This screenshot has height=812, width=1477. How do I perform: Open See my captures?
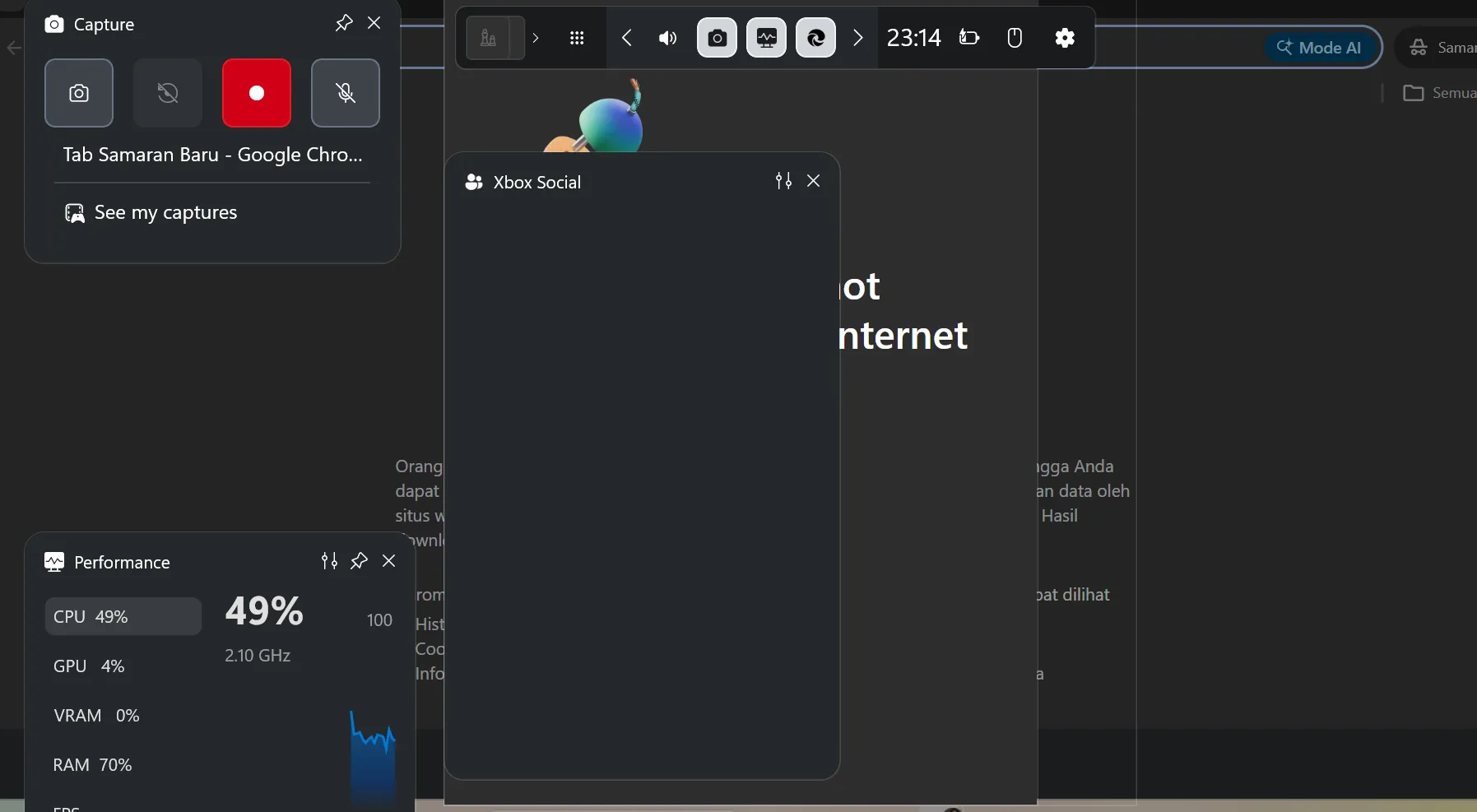(151, 213)
